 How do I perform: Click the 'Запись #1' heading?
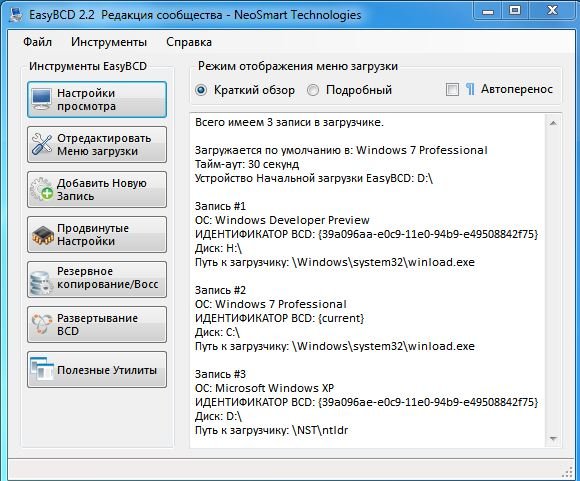[x=220, y=206]
